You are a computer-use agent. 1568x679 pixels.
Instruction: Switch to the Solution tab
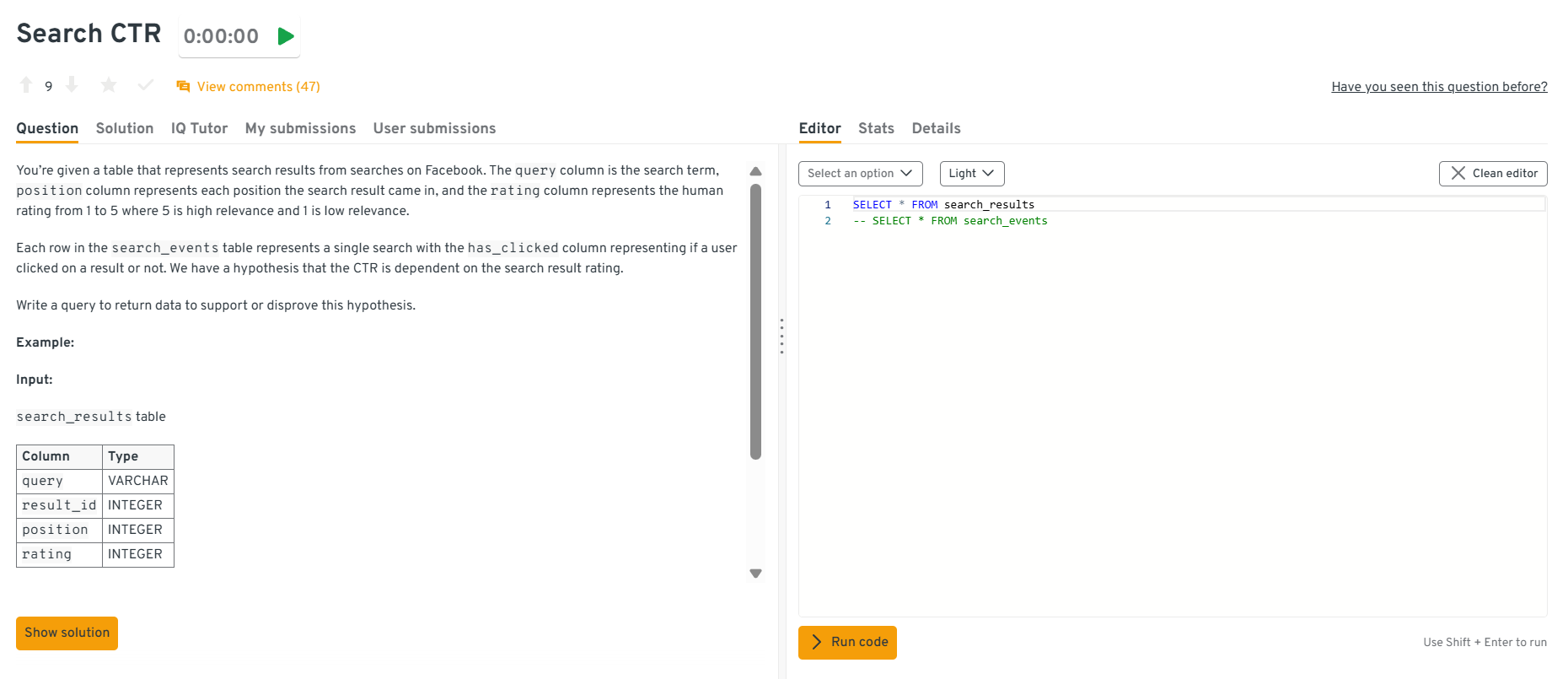point(125,128)
